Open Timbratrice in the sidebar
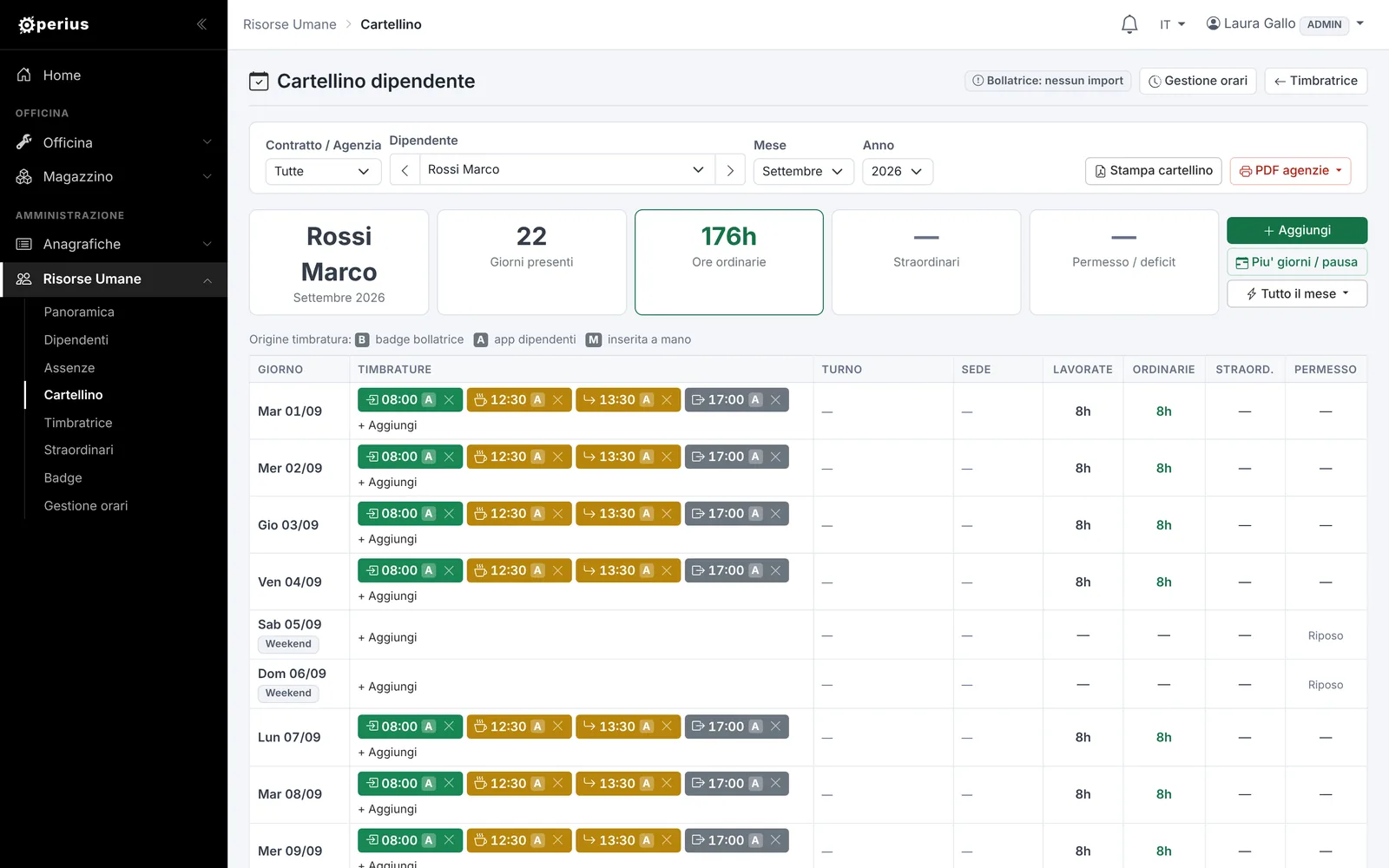This screenshot has width=1389, height=868. (x=78, y=423)
